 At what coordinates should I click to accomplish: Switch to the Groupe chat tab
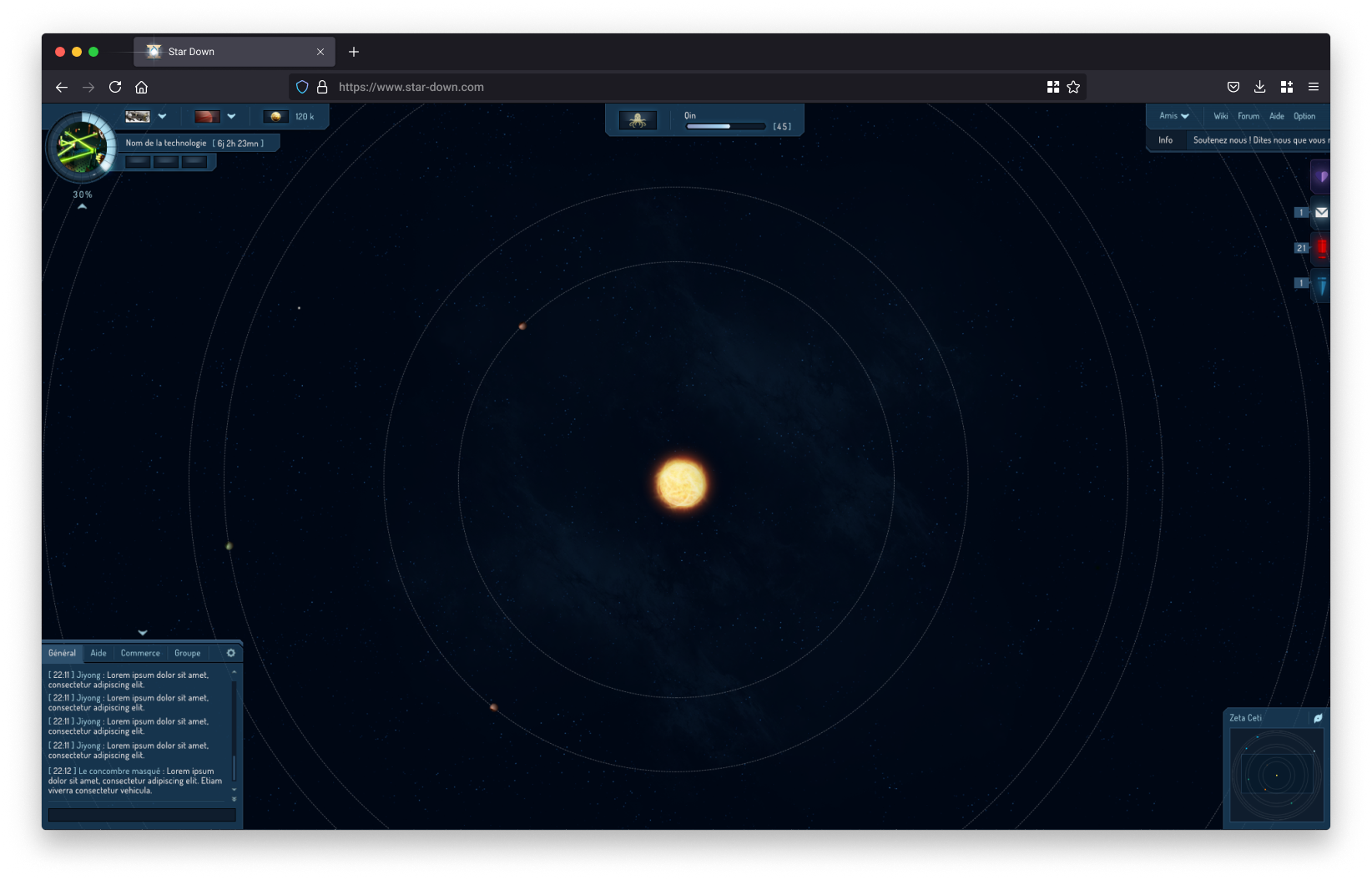(x=187, y=653)
